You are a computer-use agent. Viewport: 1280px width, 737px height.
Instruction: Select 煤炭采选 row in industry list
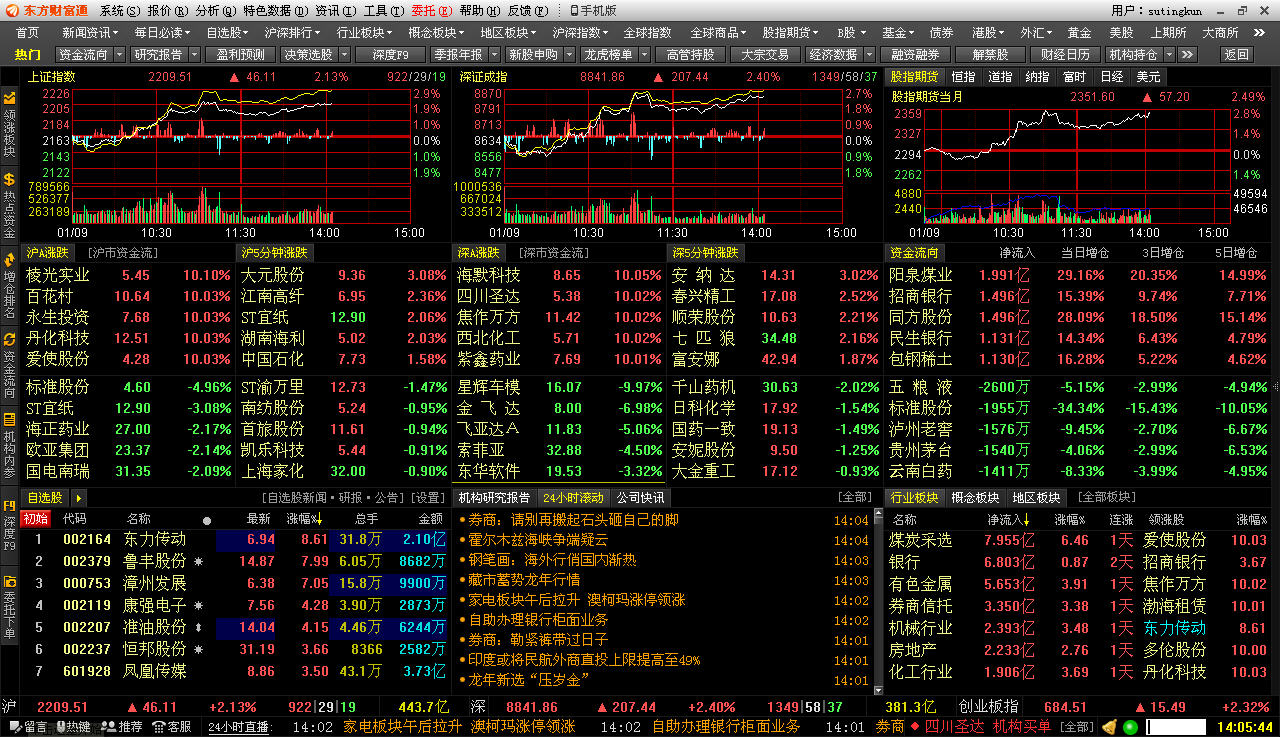tap(1078, 540)
